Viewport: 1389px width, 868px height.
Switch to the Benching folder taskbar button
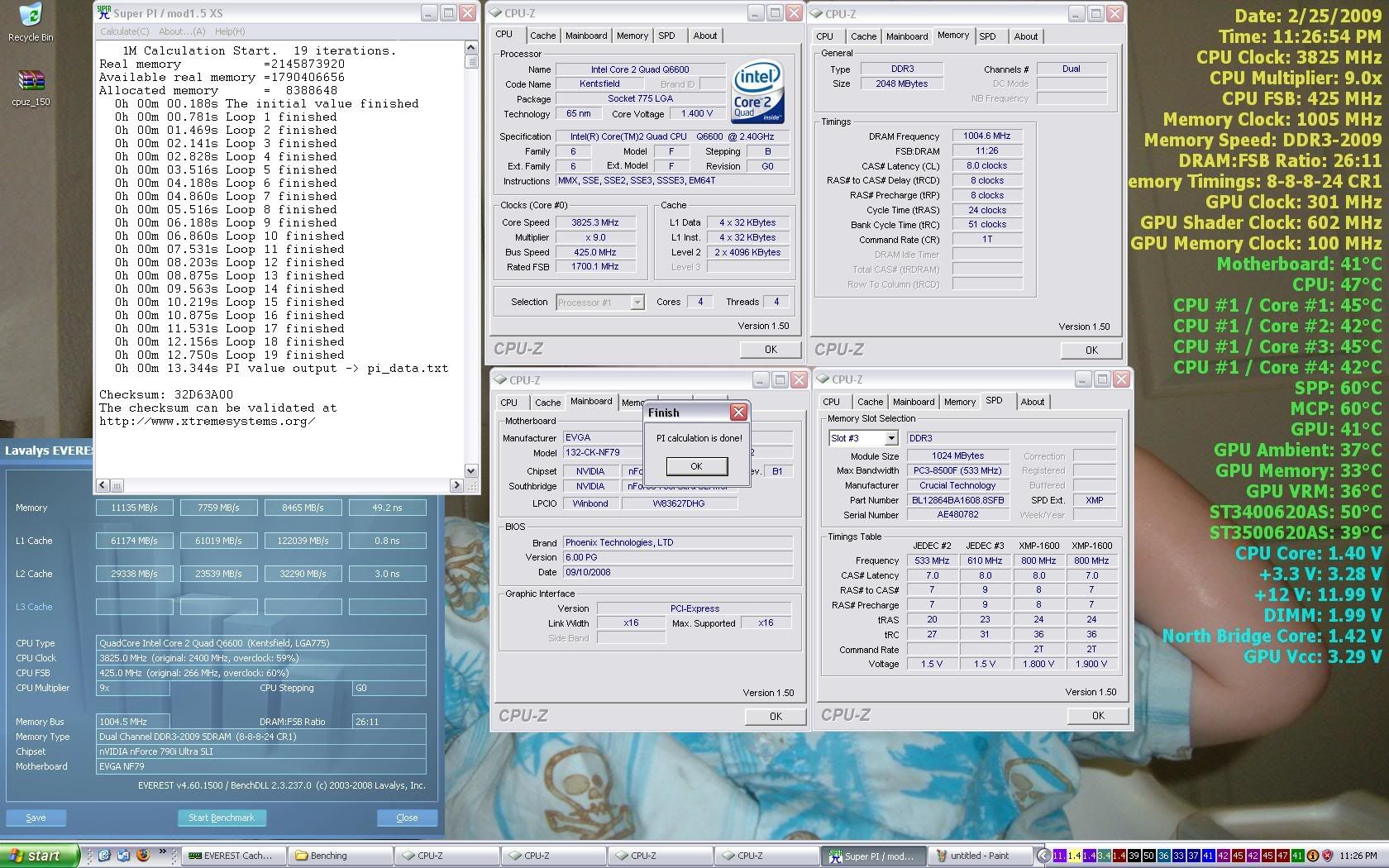[x=341, y=856]
